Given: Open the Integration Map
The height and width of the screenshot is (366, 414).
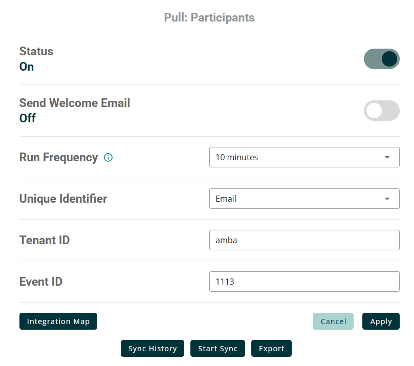Looking at the screenshot, I should tap(58, 321).
